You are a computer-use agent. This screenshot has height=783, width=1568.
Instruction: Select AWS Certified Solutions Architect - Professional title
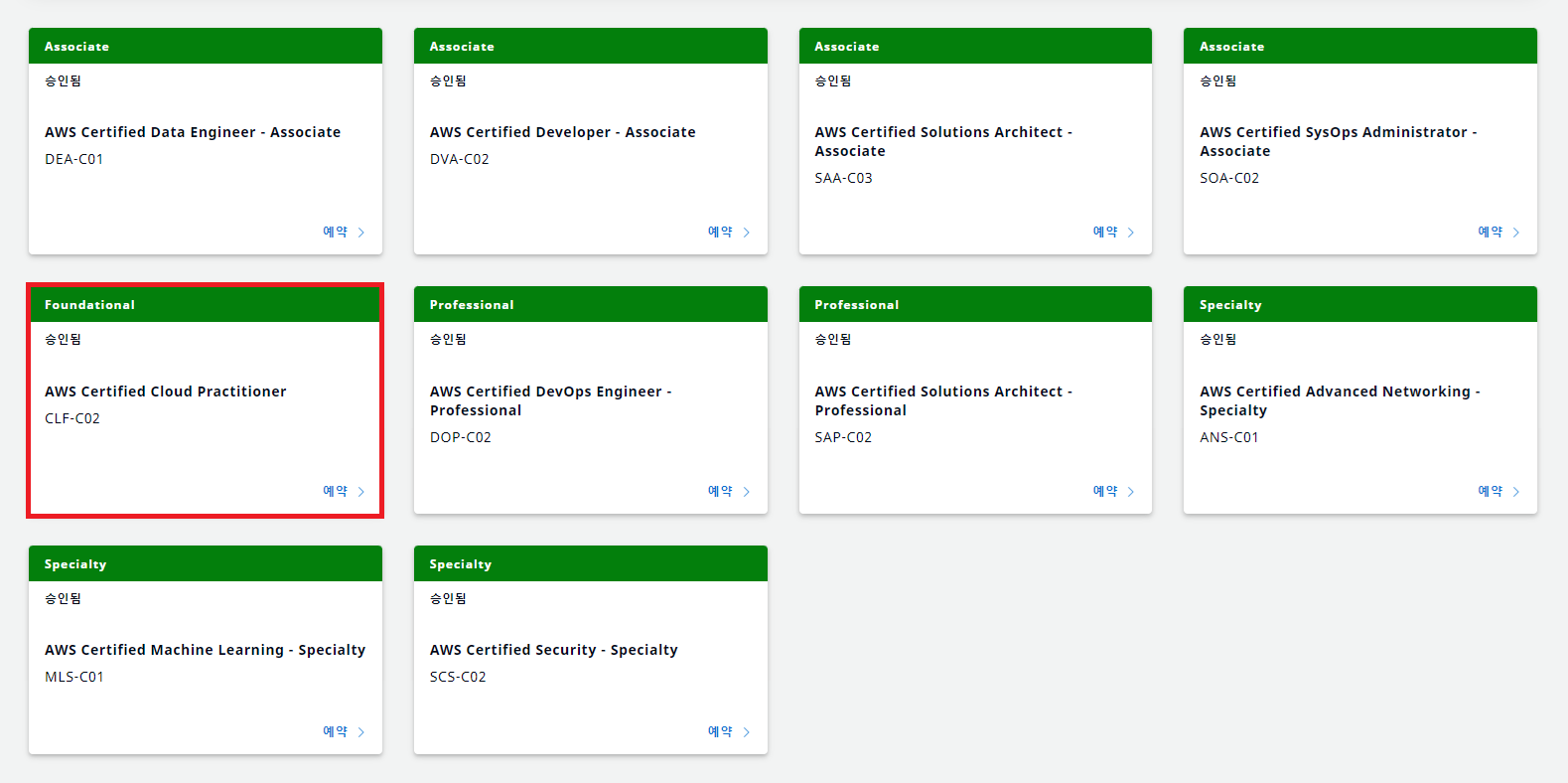tap(943, 400)
